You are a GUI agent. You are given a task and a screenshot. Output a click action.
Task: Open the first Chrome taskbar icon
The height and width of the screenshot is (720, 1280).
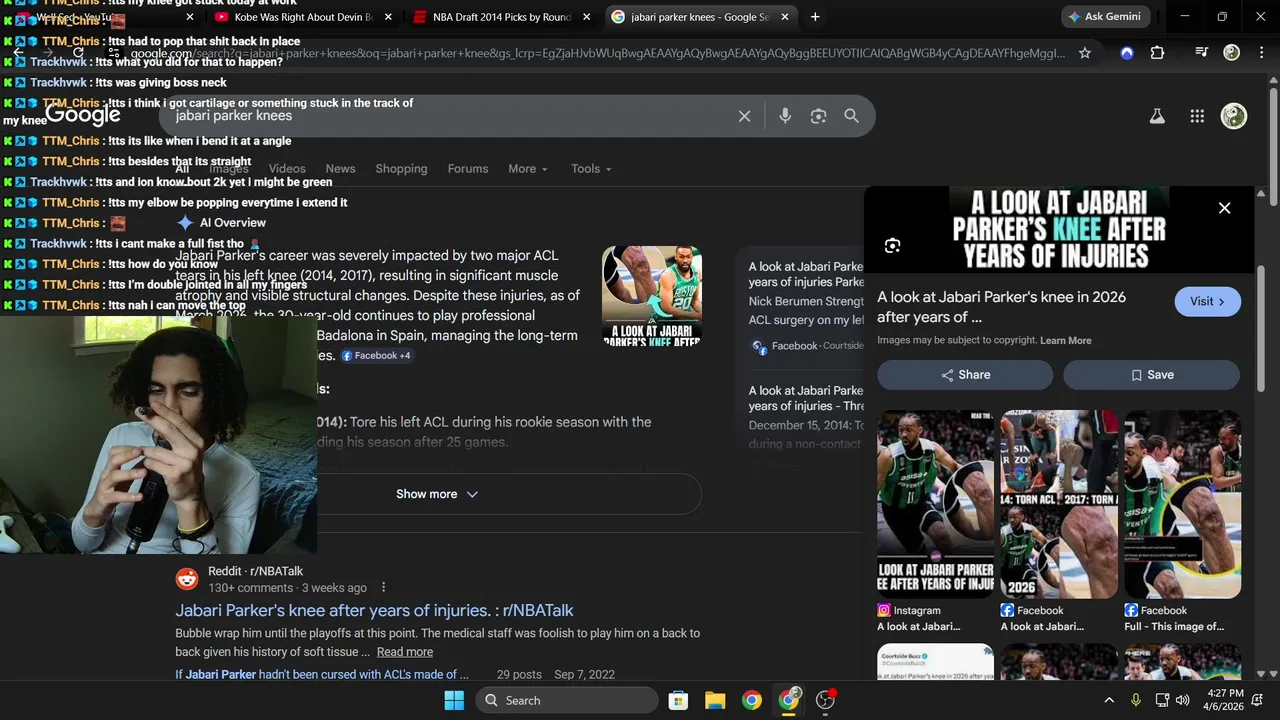[752, 700]
